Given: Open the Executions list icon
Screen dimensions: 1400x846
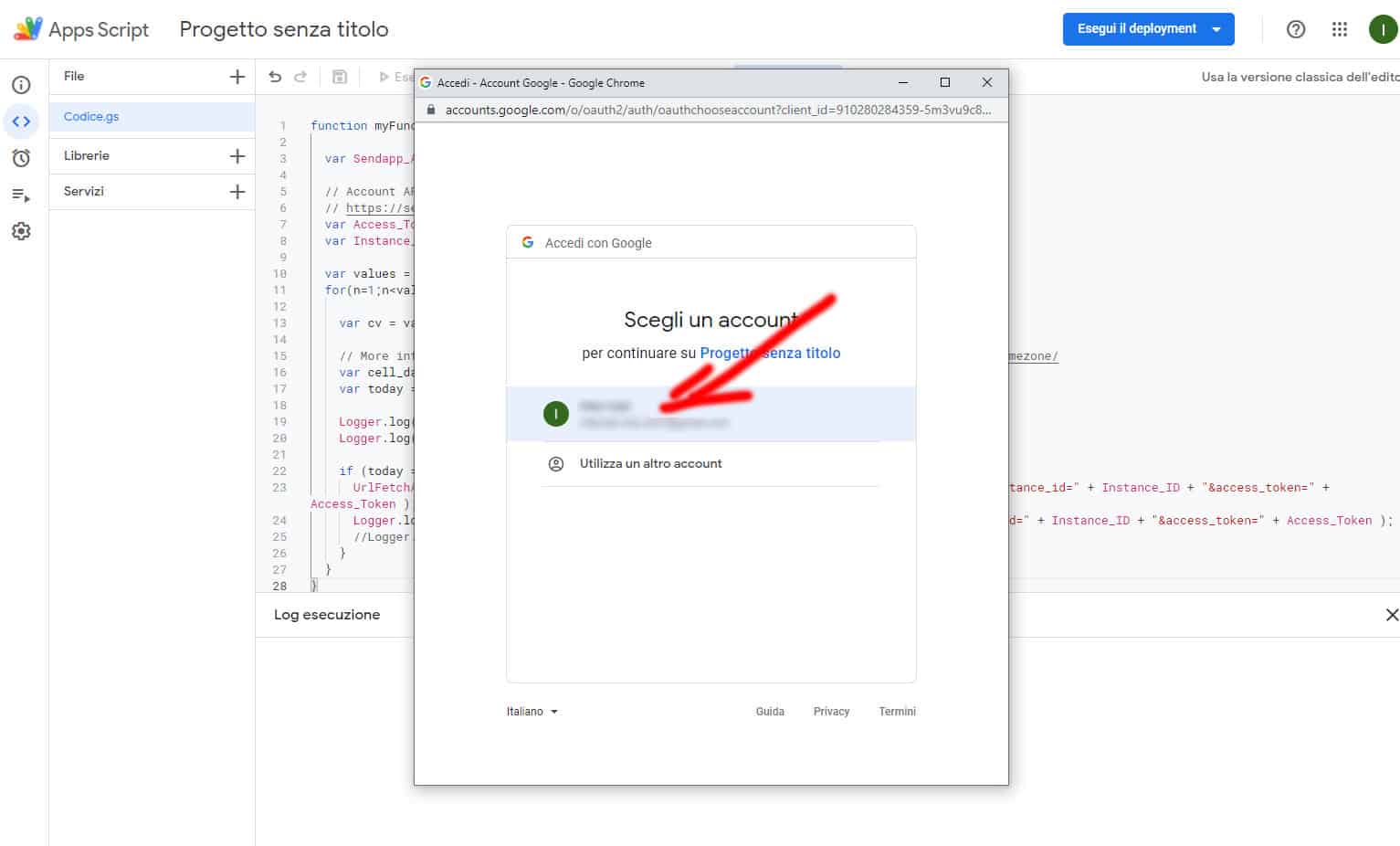Looking at the screenshot, I should point(21,195).
